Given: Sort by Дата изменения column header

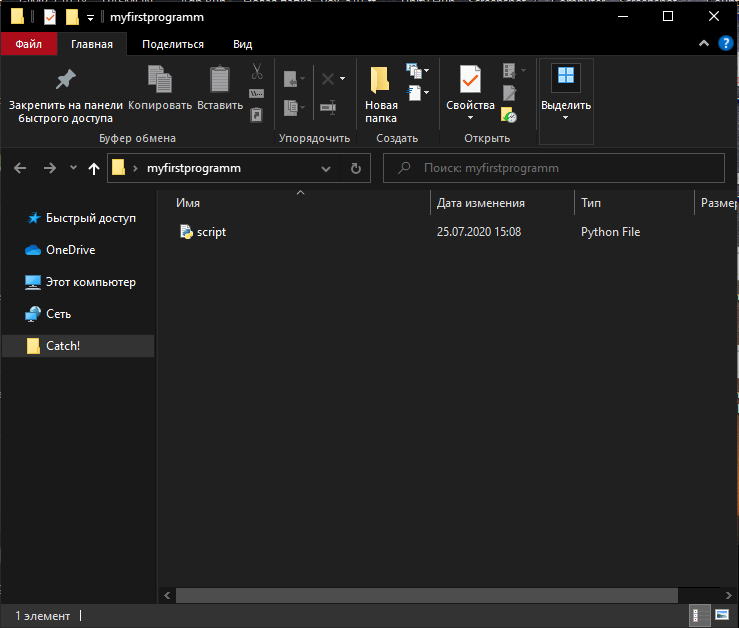Looking at the screenshot, I should [x=502, y=203].
